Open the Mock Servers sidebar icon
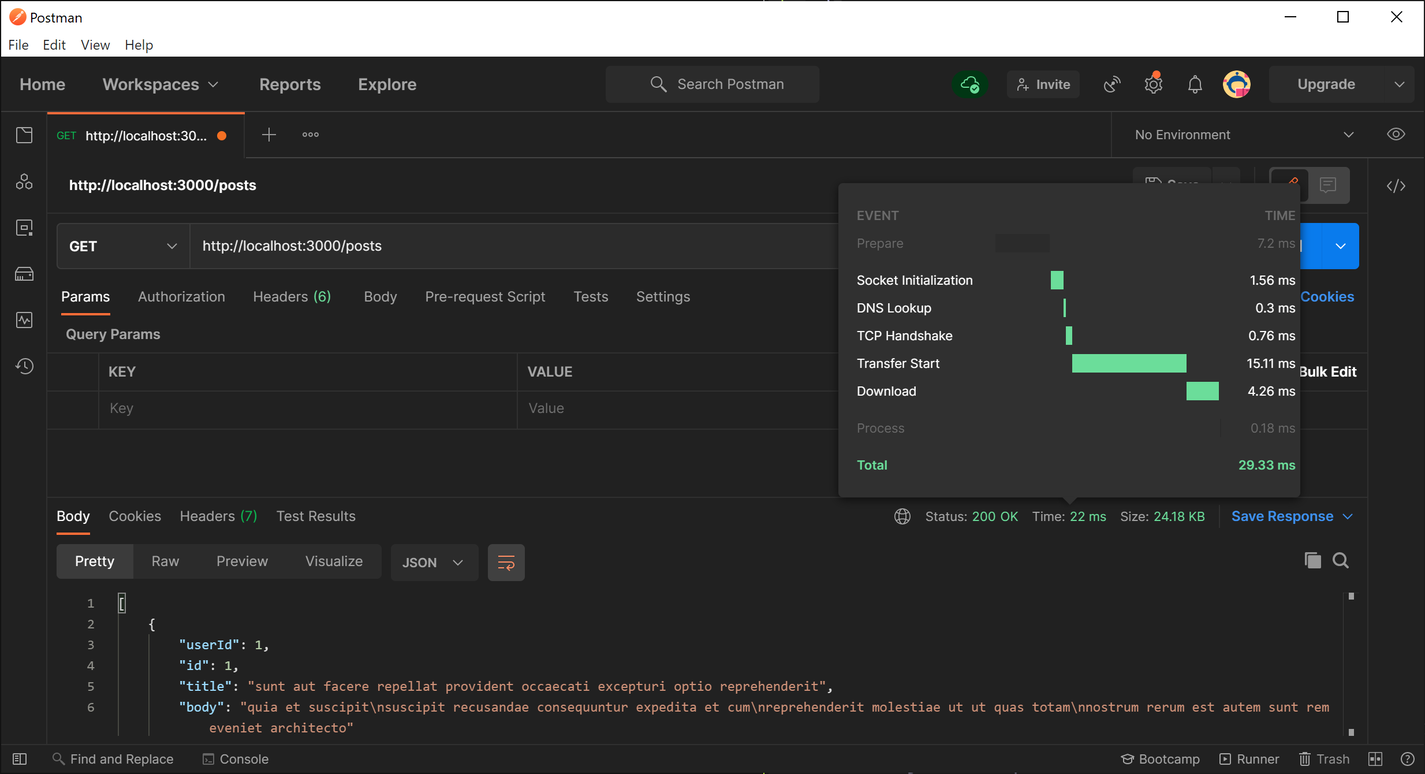 point(24,274)
